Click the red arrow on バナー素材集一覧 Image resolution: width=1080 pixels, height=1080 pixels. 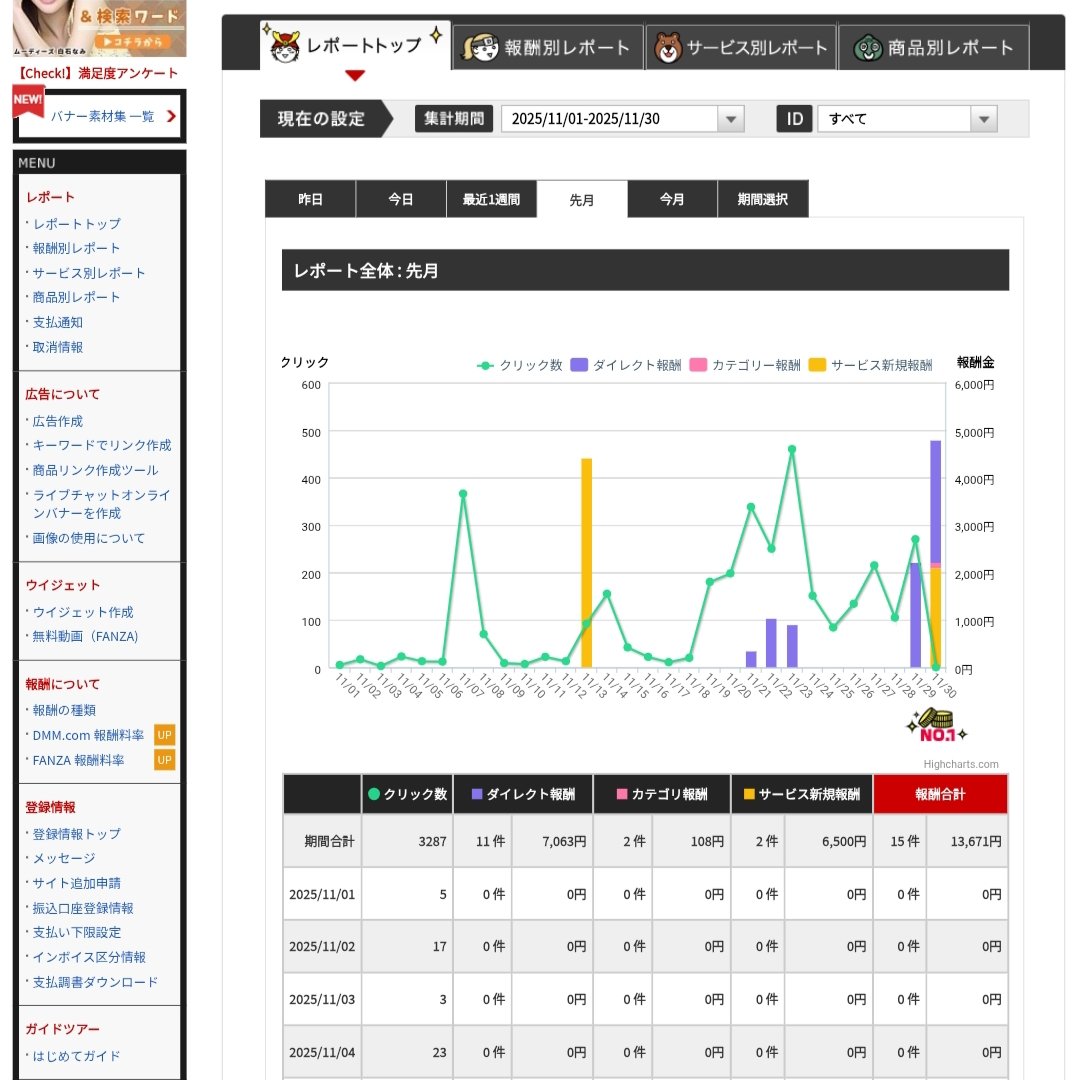[x=171, y=116]
